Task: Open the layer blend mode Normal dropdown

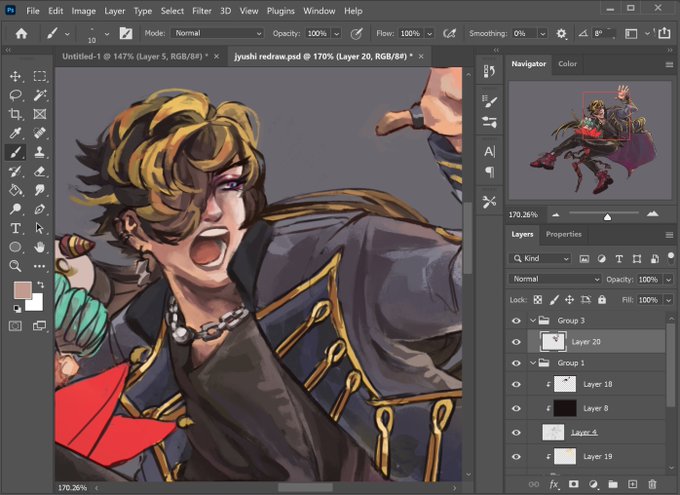Action: tap(555, 279)
